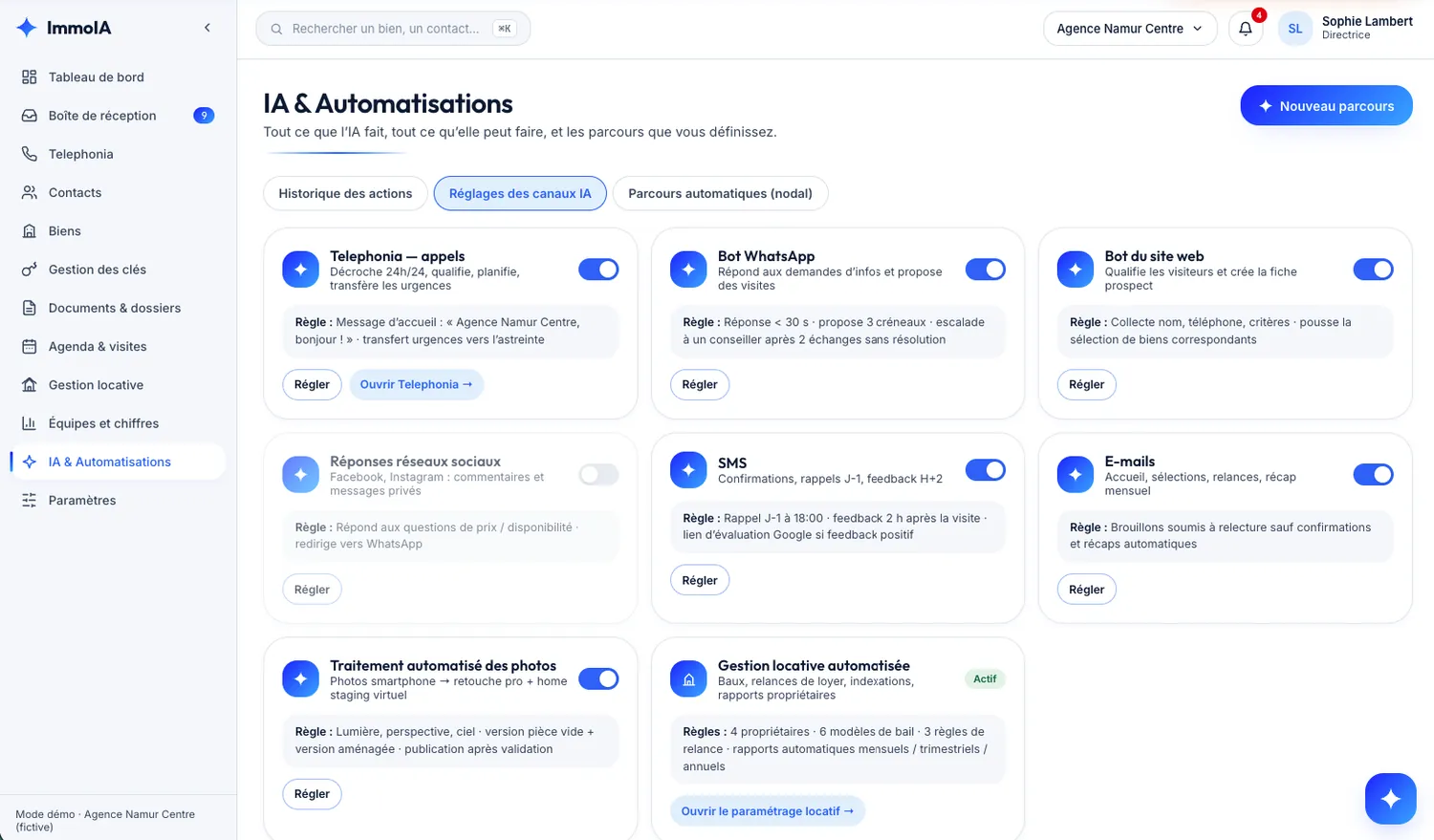The image size is (1434, 840).
Task: Click the ImmoIA logo star icon
Action: [27, 28]
